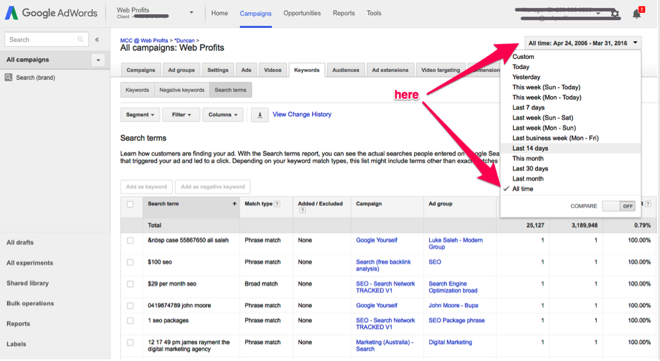Click the View Change History link

302,114
